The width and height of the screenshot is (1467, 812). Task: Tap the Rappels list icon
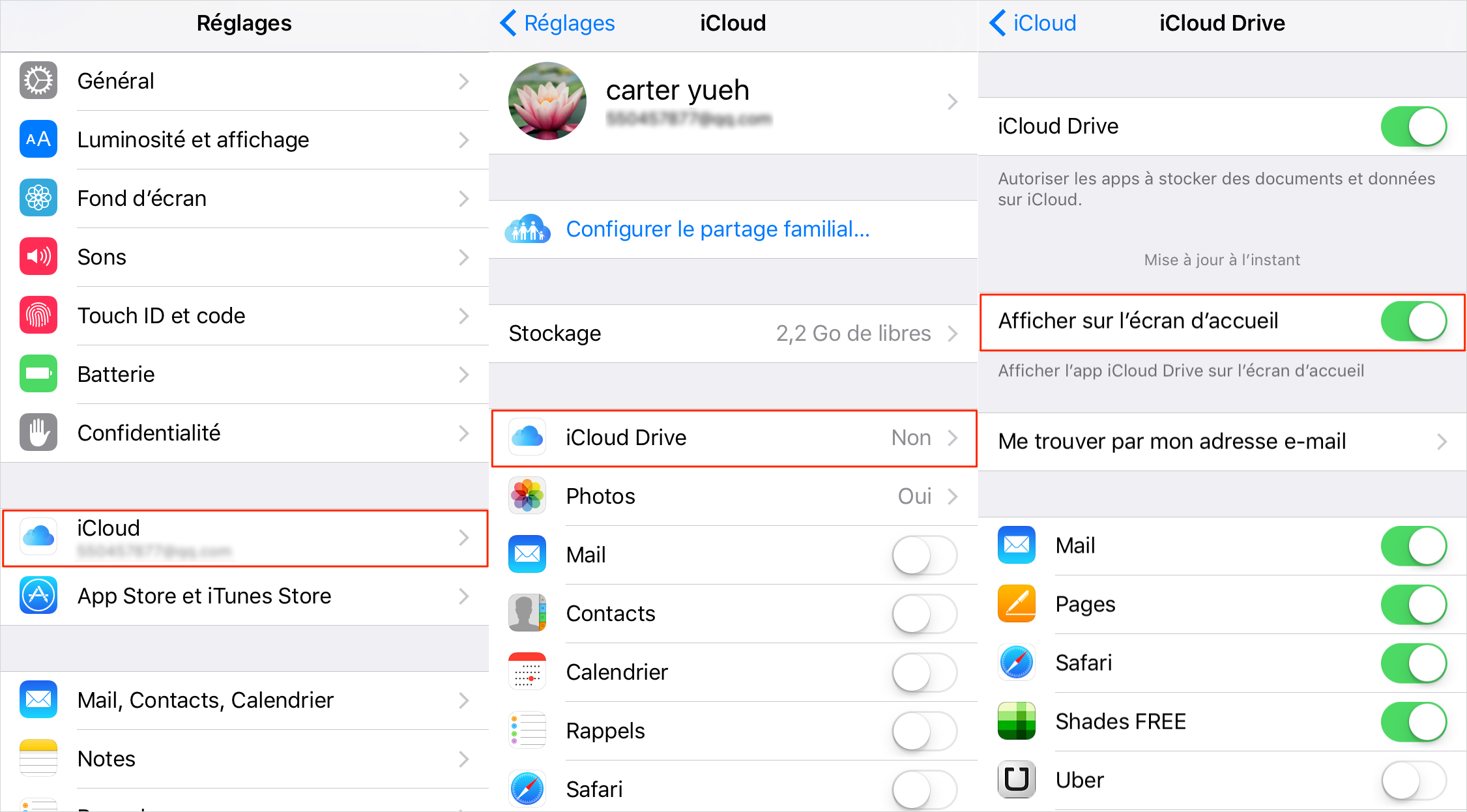(x=527, y=731)
